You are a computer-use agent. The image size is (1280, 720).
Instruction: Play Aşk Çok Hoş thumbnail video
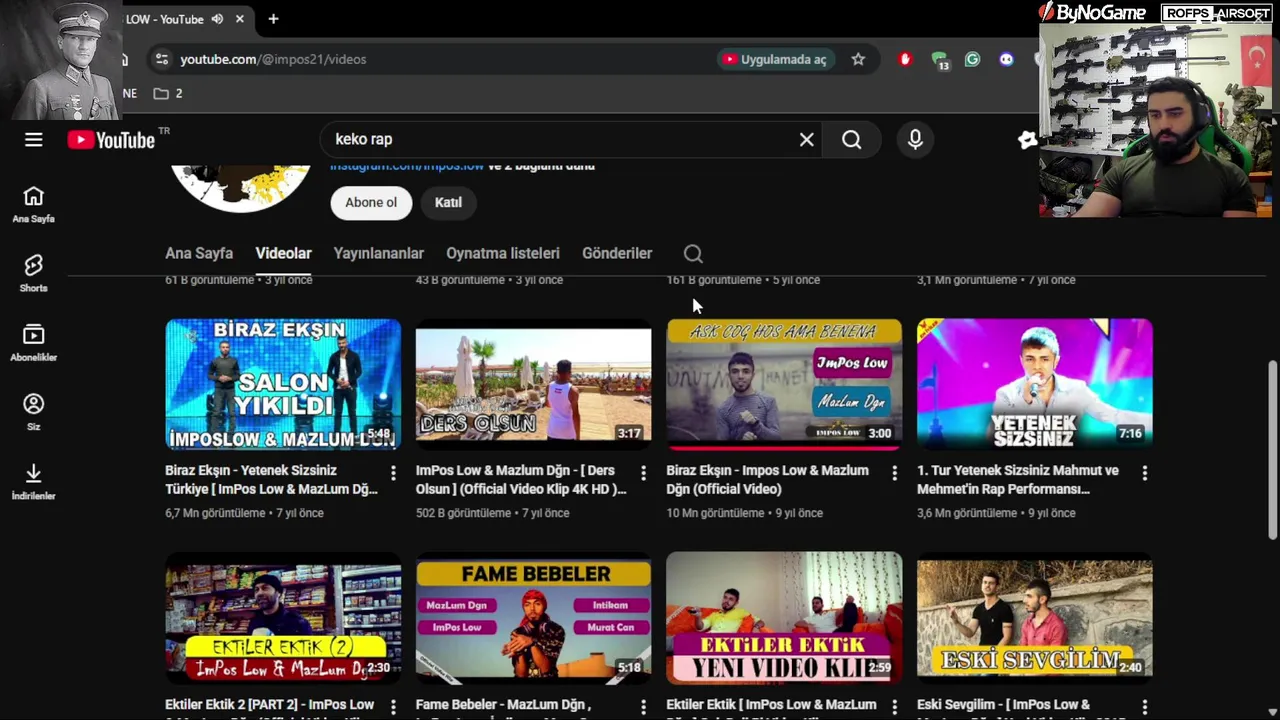784,384
